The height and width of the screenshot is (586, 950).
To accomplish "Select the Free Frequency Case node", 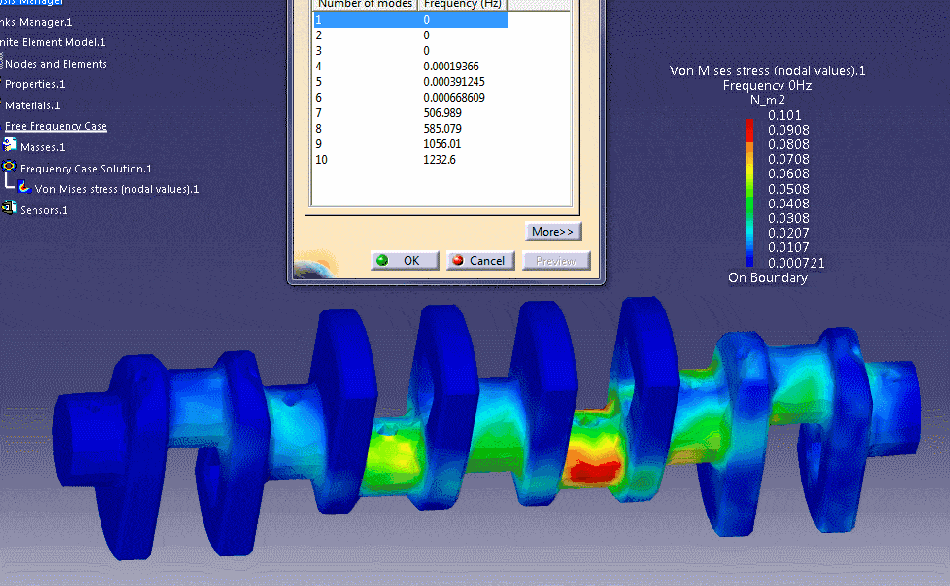I will [56, 126].
